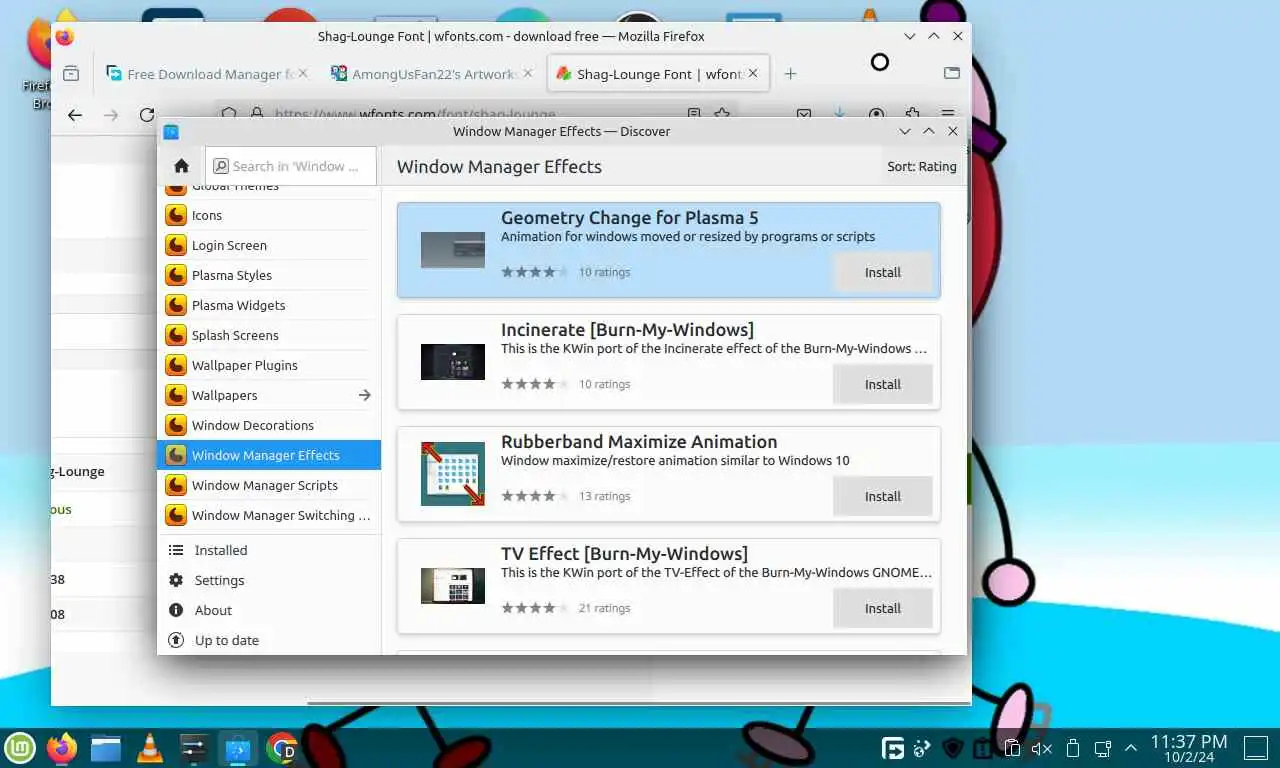Viewport: 1280px width, 768px height.
Task: Open the Linux Mint start menu
Action: pos(21,747)
